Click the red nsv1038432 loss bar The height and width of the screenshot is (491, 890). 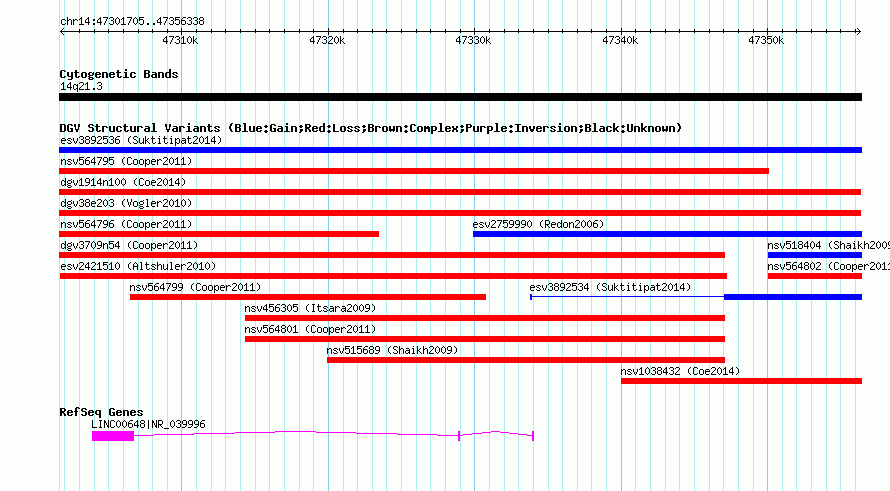tap(741, 381)
